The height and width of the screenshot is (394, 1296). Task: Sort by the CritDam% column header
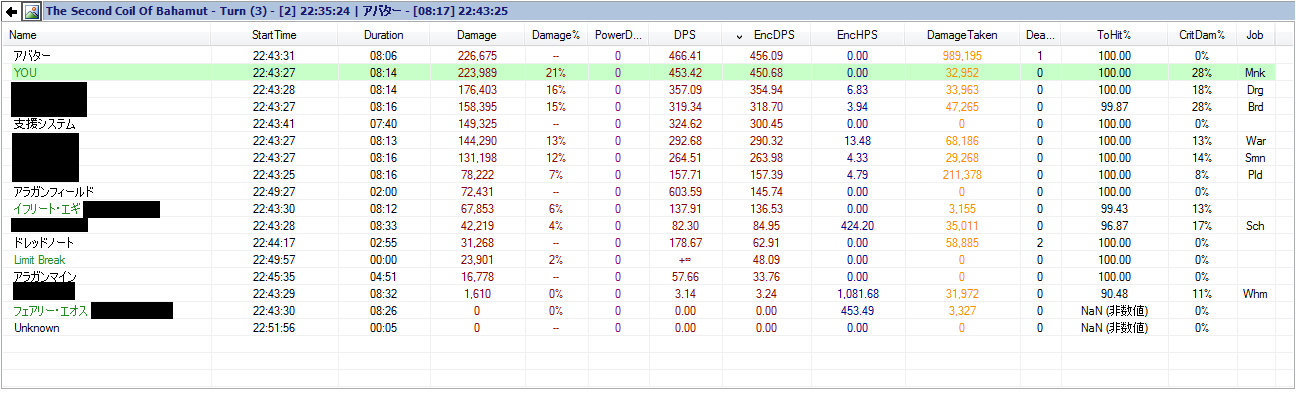point(1203,35)
